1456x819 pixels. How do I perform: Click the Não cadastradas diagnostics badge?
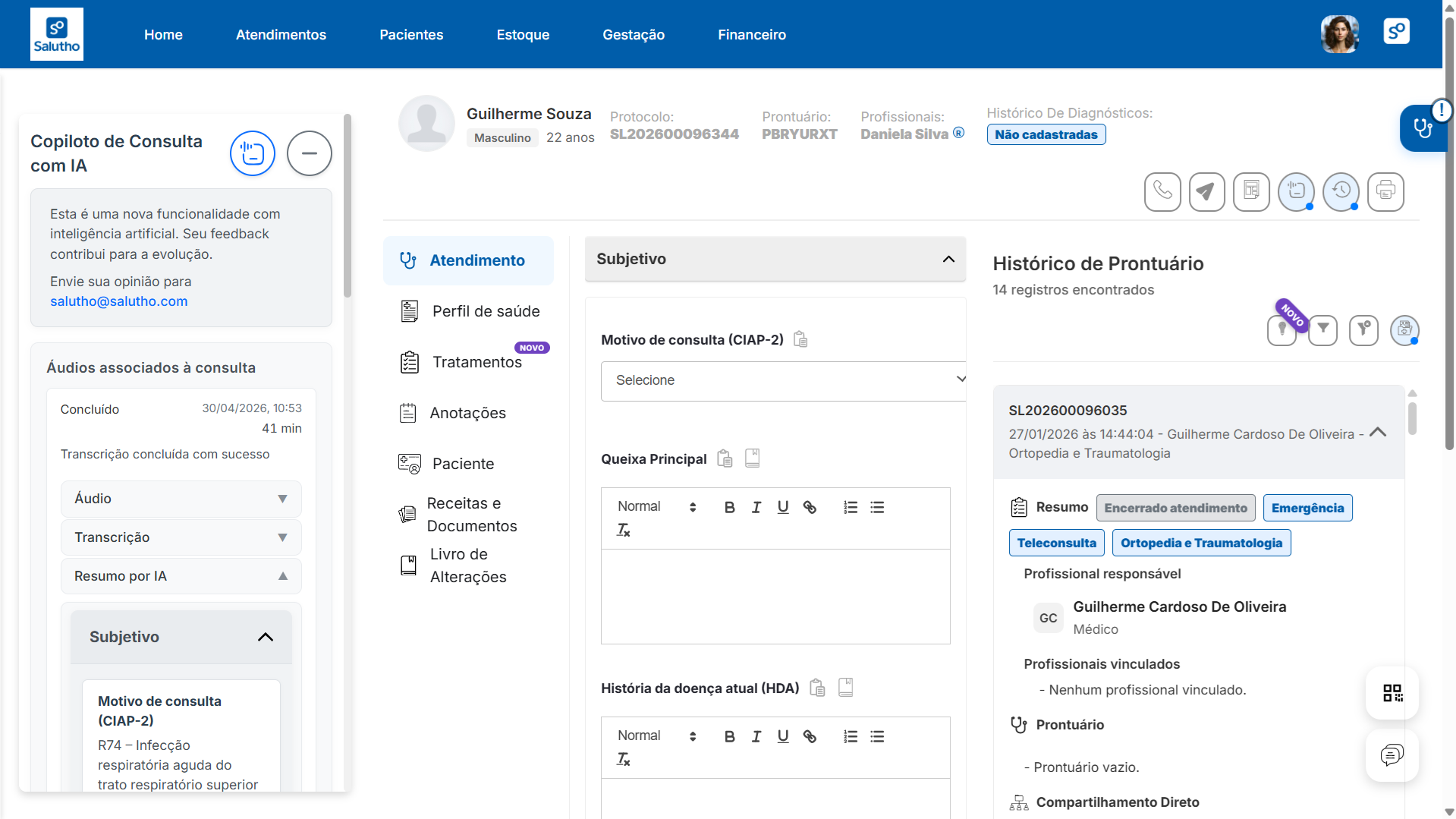1046,134
